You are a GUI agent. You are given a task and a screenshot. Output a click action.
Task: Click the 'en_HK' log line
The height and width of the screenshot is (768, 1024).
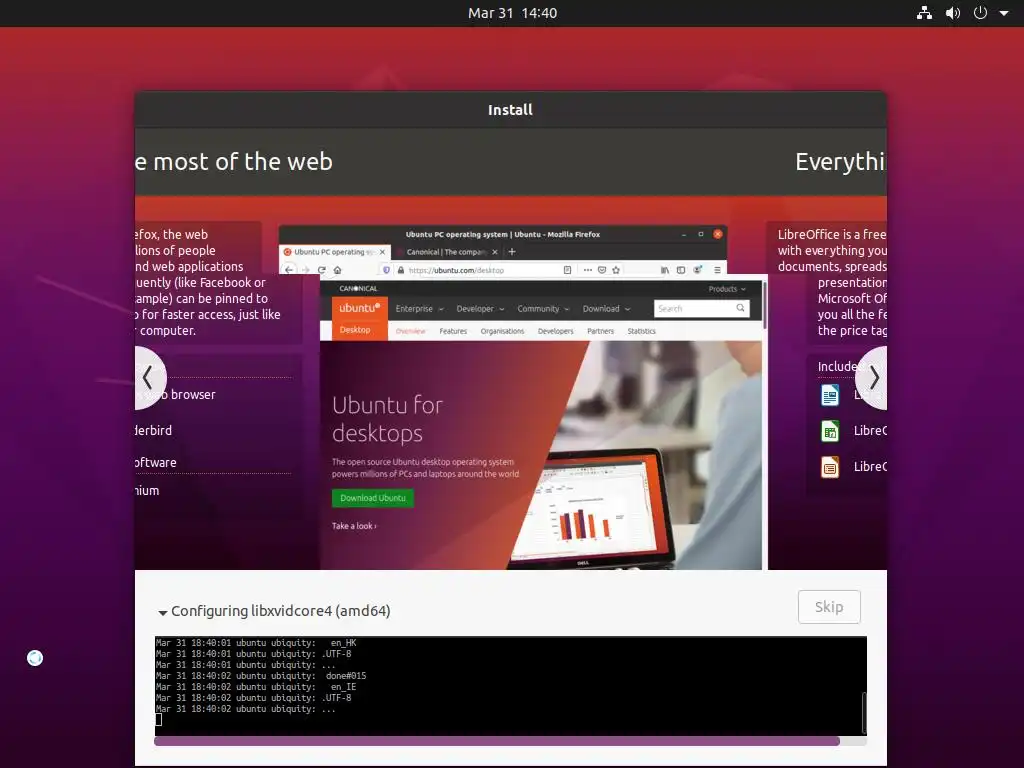pyautogui.click(x=256, y=643)
